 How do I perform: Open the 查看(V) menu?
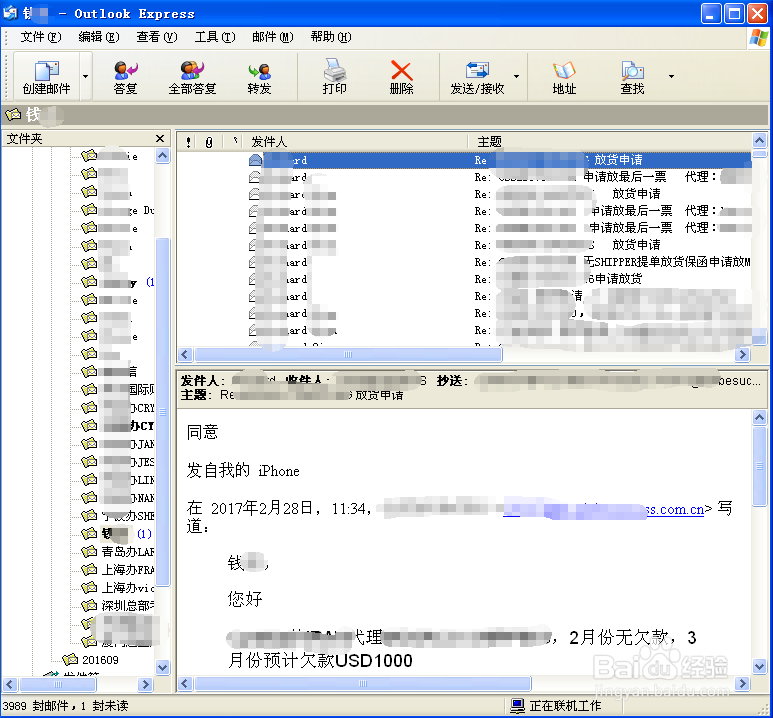[x=157, y=37]
